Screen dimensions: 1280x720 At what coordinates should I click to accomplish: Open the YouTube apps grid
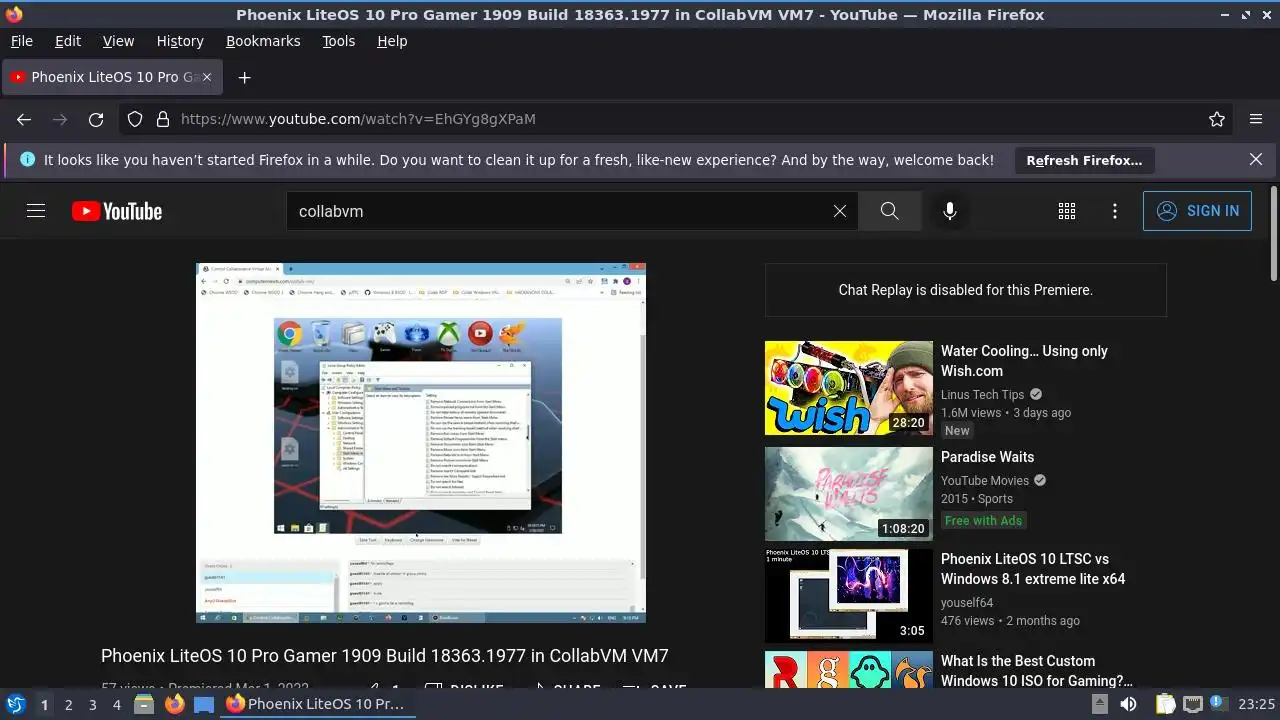click(1067, 211)
